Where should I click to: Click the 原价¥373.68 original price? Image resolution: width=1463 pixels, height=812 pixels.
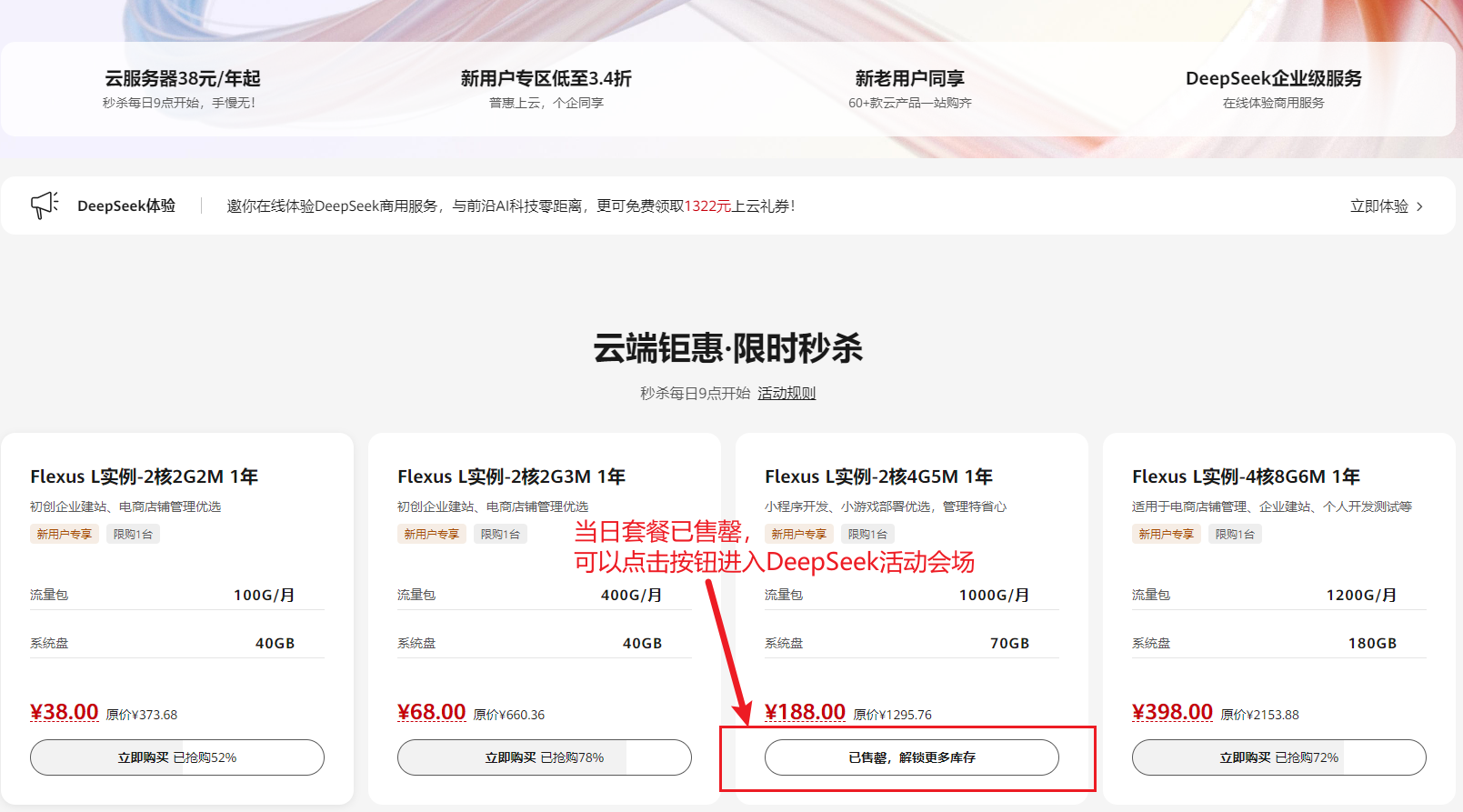pos(142,715)
